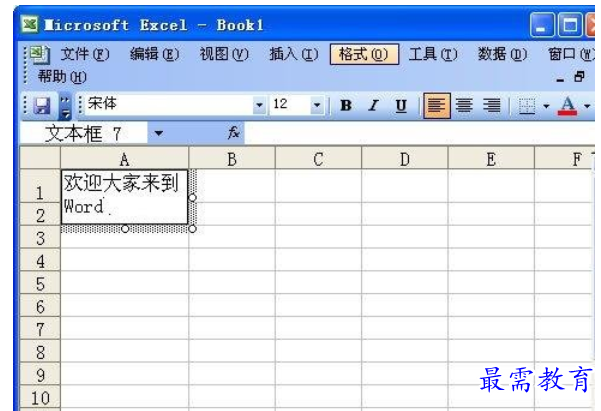Image resolution: width=601 pixels, height=411 pixels.
Task: Open the Borders dropdown arrow
Action: pos(546,106)
